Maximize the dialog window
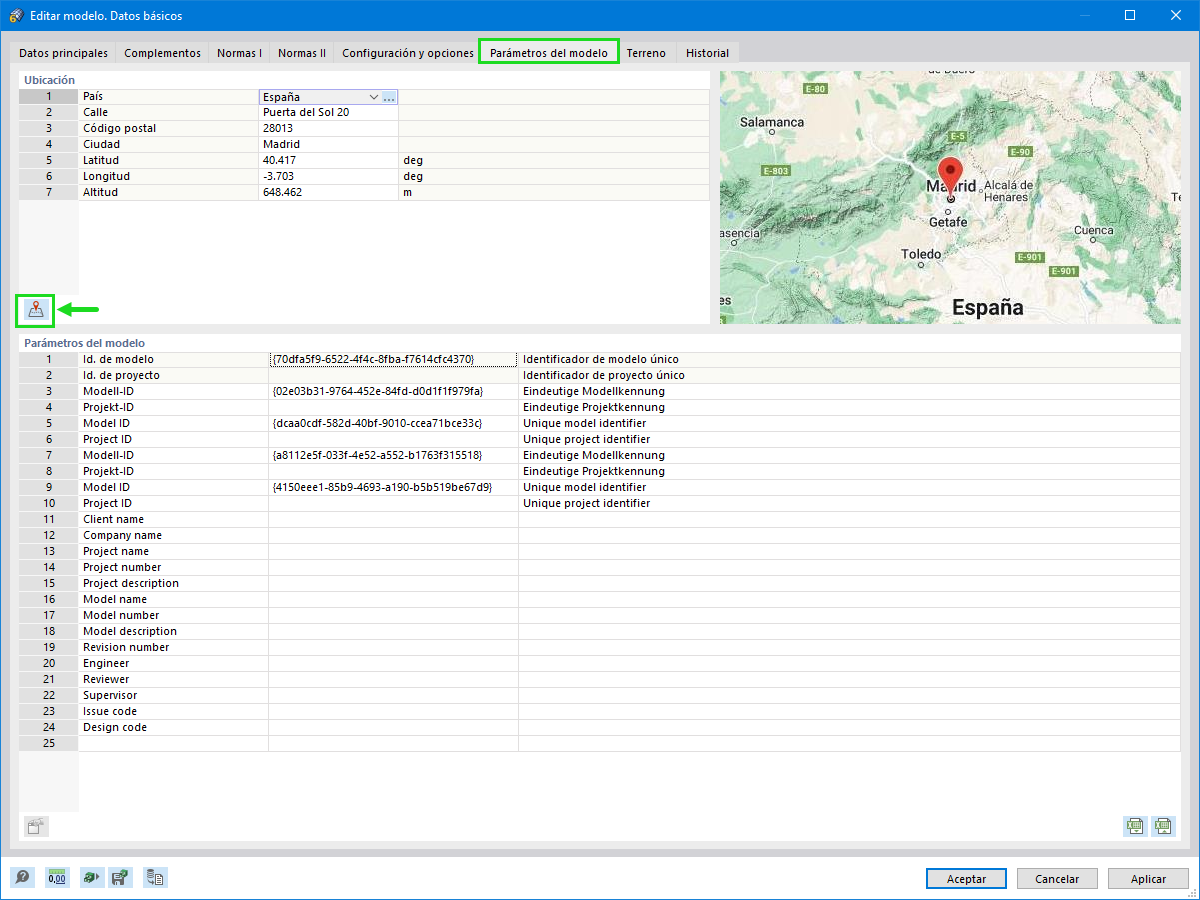Screen dimensions: 1200x900 [x=1130, y=15]
